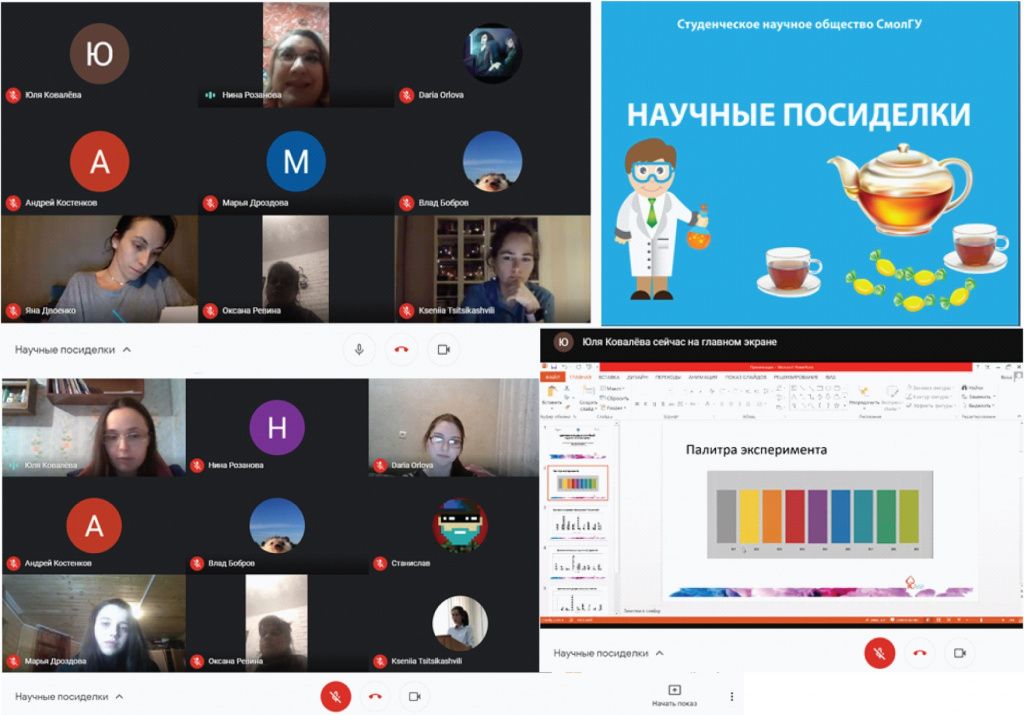1024x715 pixels.
Task: Click Daria Orlova's round avatar in the top-left call
Action: pyautogui.click(x=492, y=54)
